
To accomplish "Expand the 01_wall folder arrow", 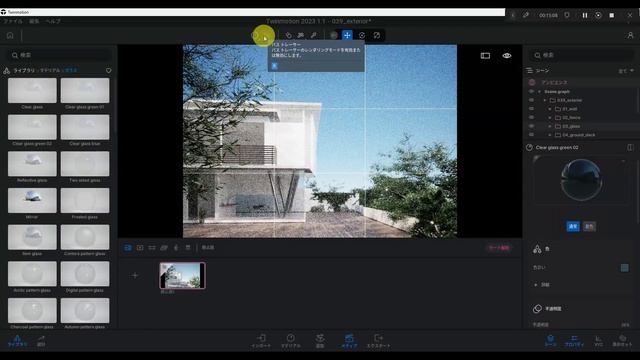I will click(550, 109).
